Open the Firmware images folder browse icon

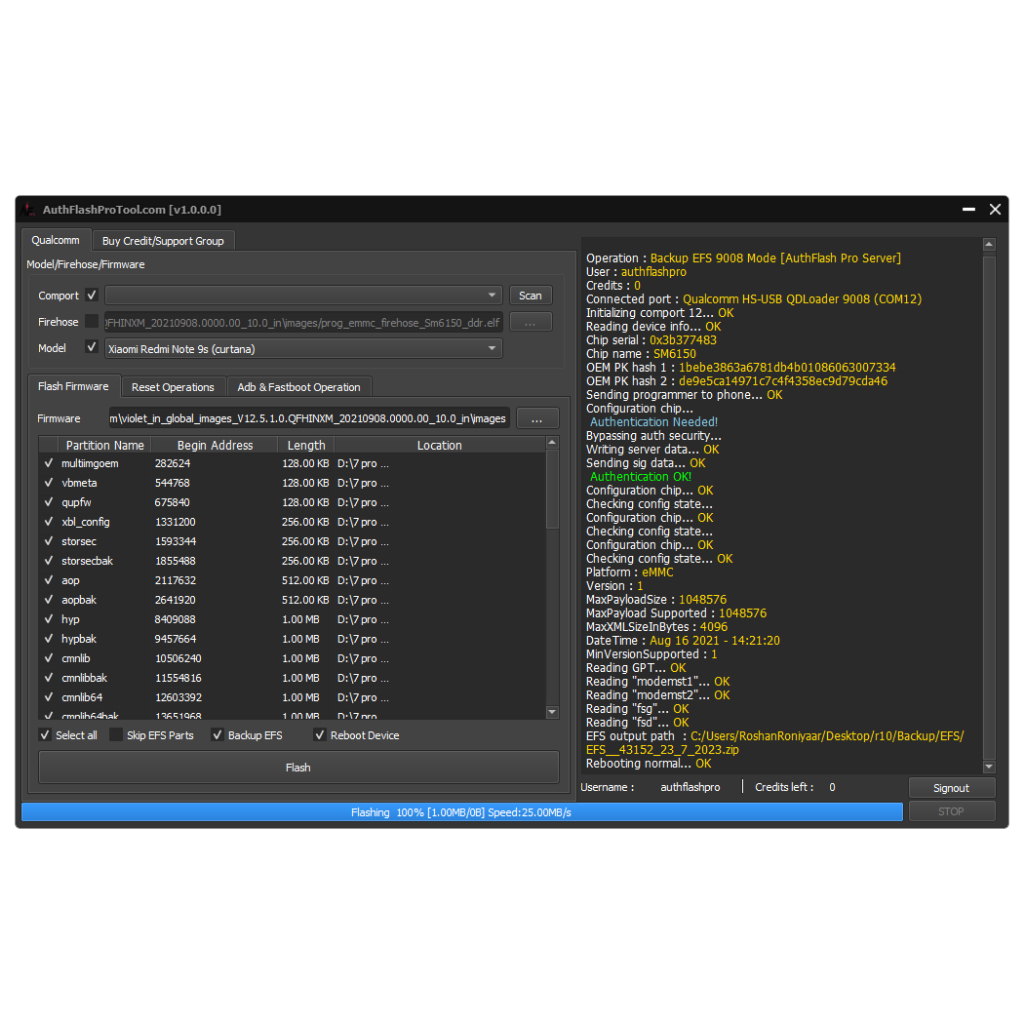[x=537, y=418]
